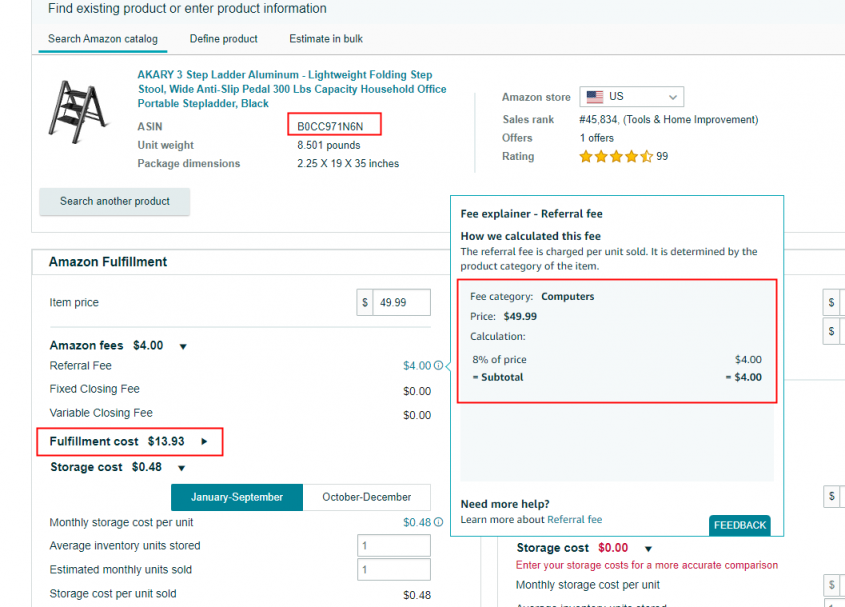Screen dimensions: 845x607
Task: Click the package dimensions 2.25 X 19 X 35 inches
Action: point(348,163)
